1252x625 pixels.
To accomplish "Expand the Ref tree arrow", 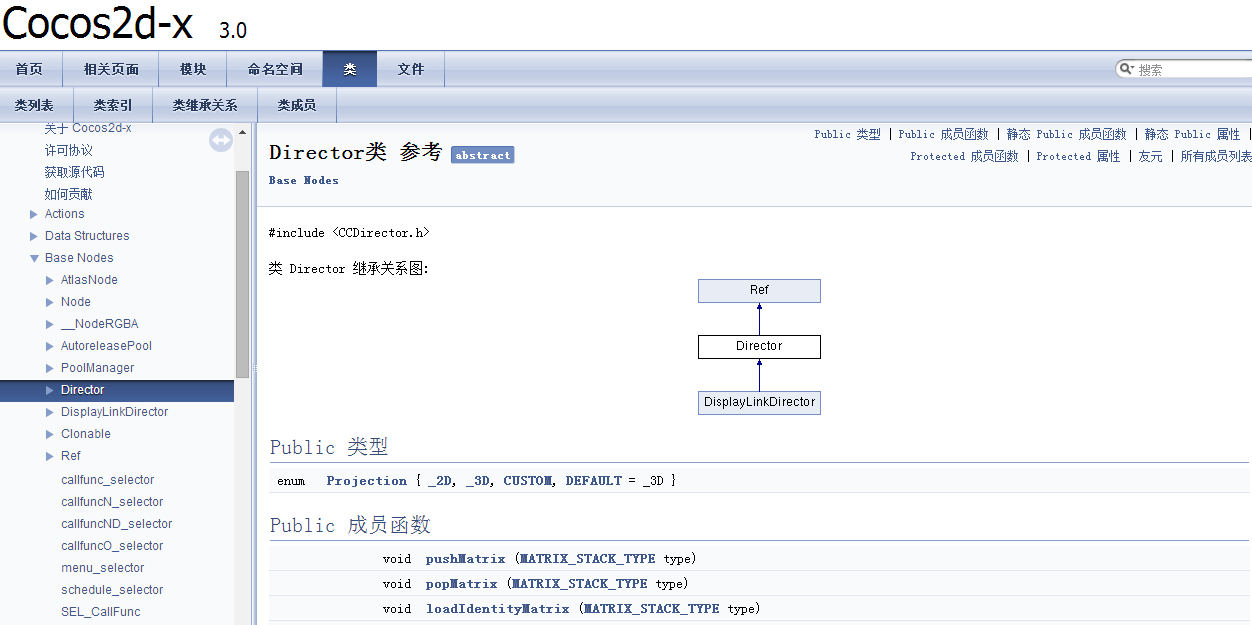I will point(51,456).
